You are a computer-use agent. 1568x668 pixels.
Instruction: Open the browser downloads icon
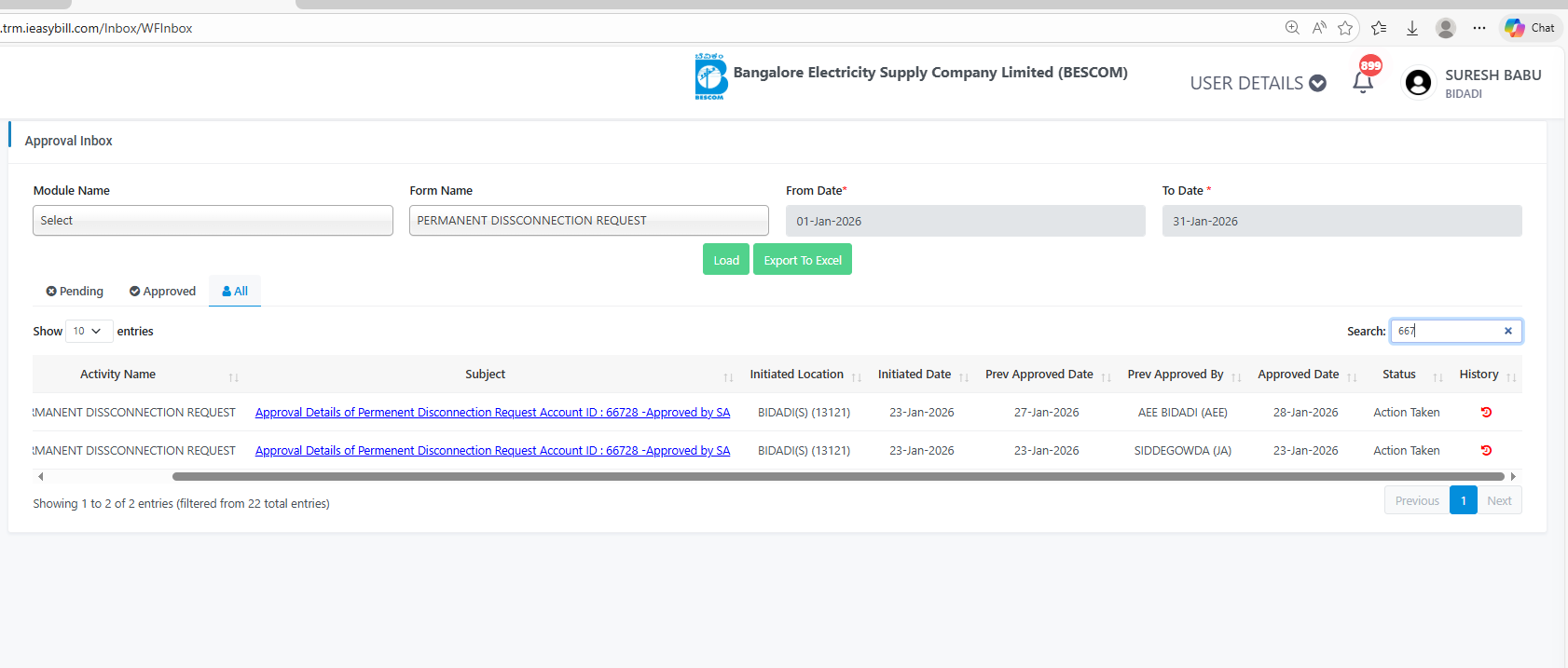[x=1412, y=28]
